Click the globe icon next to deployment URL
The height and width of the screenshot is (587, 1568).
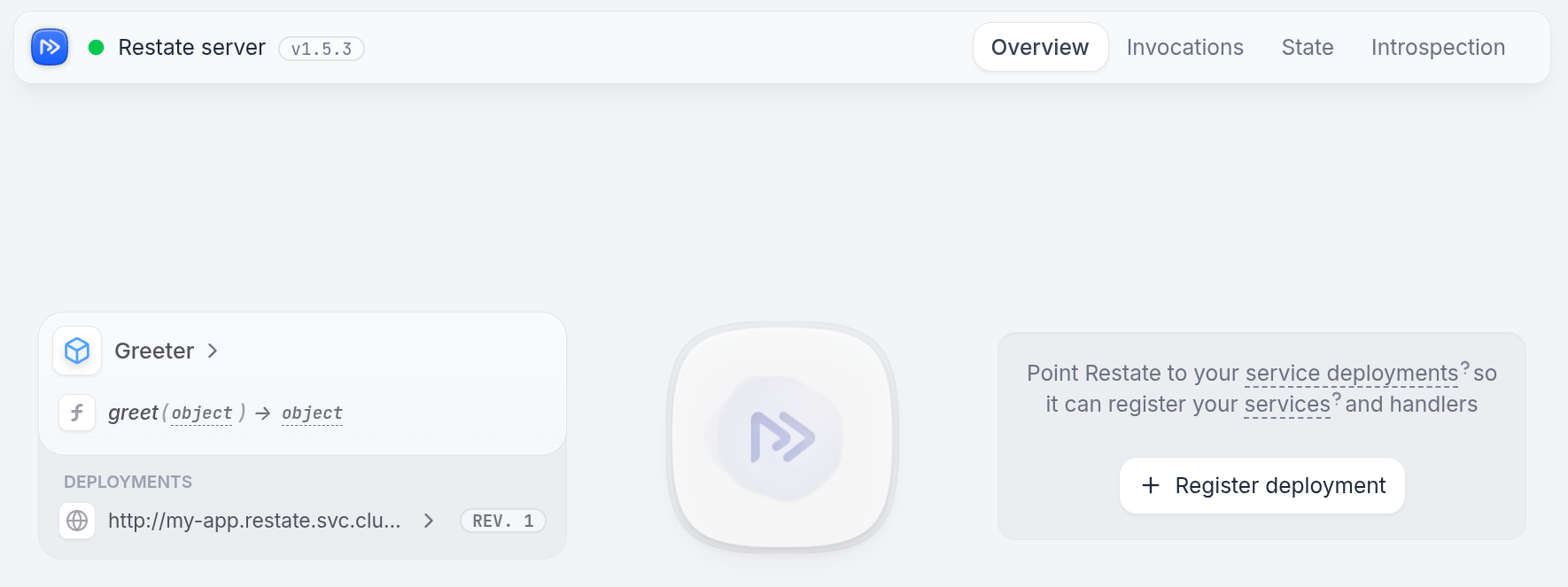tap(77, 521)
